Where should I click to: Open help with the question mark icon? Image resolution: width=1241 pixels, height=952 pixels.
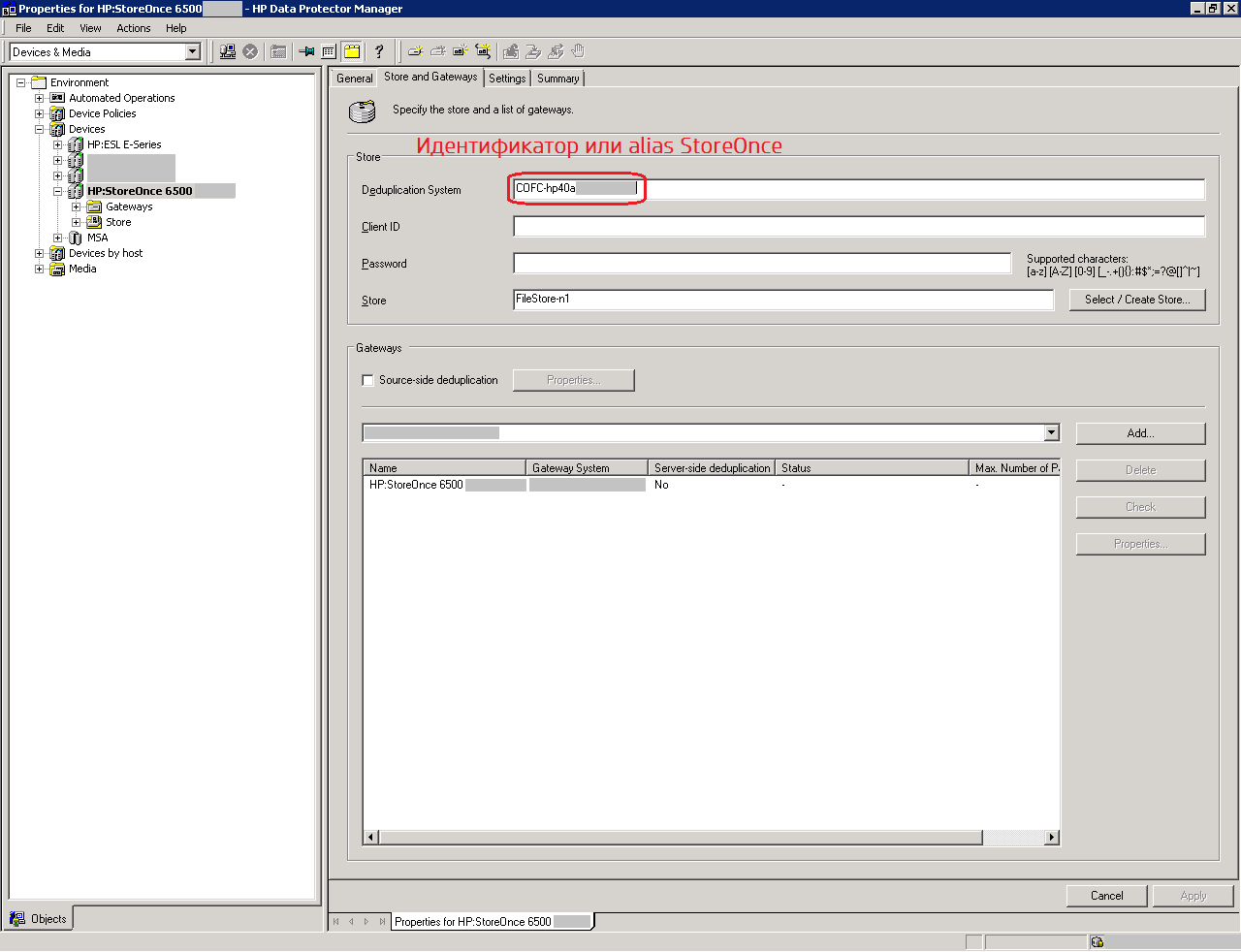379,51
